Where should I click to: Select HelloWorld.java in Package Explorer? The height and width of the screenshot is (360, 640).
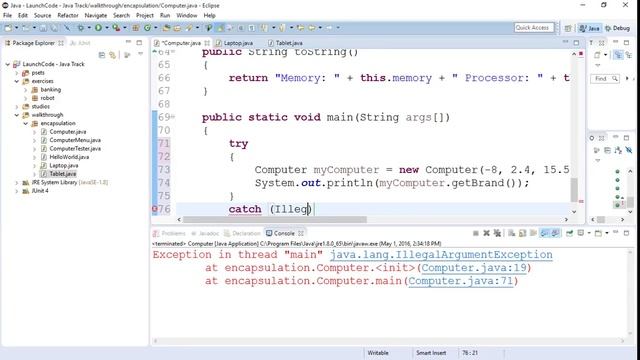point(69,157)
